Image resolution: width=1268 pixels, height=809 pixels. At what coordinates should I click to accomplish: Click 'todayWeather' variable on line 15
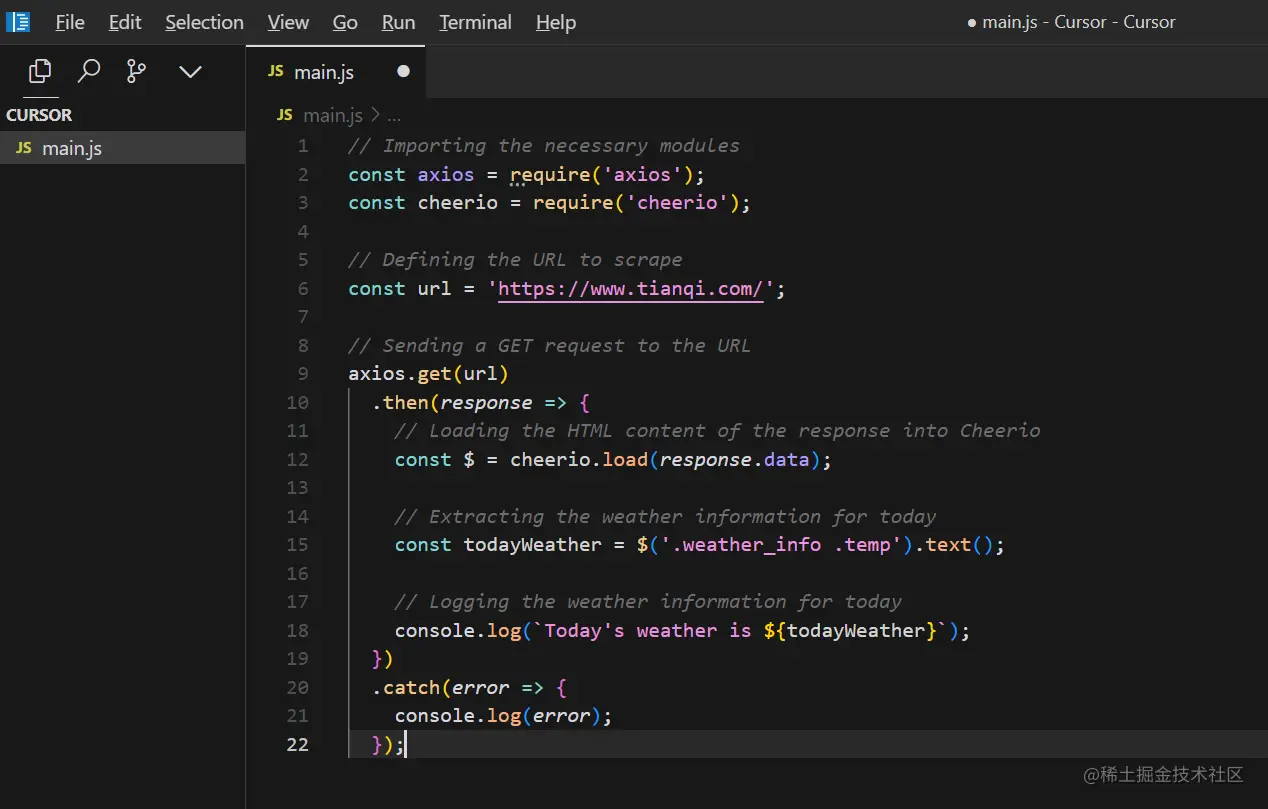point(533,545)
